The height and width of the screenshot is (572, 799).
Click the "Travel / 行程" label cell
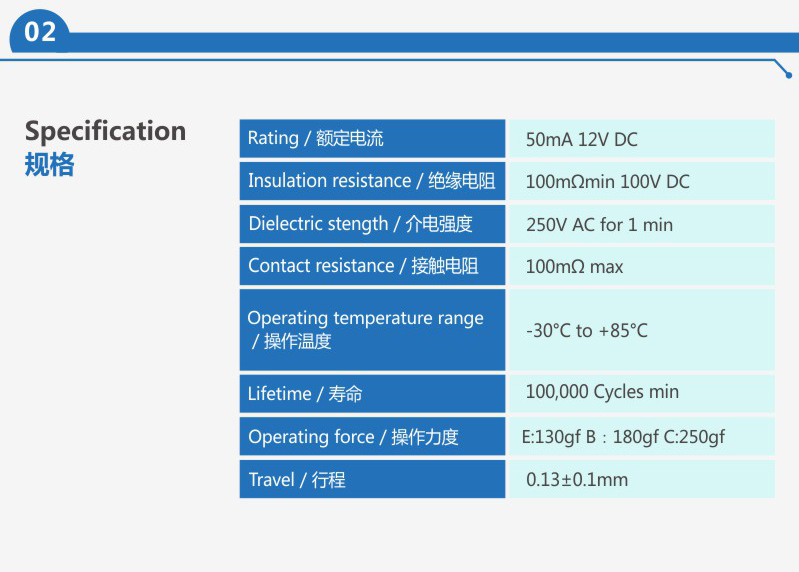coord(372,480)
